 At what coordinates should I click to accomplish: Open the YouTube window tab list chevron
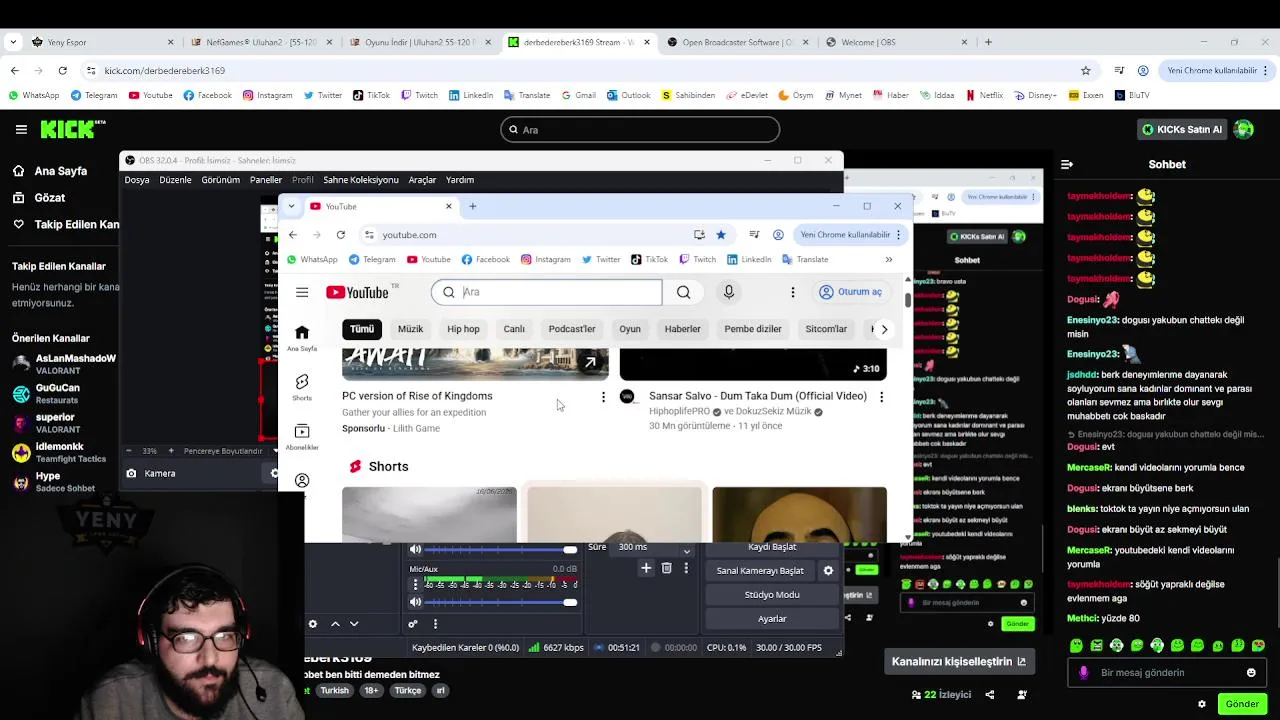pyautogui.click(x=291, y=206)
